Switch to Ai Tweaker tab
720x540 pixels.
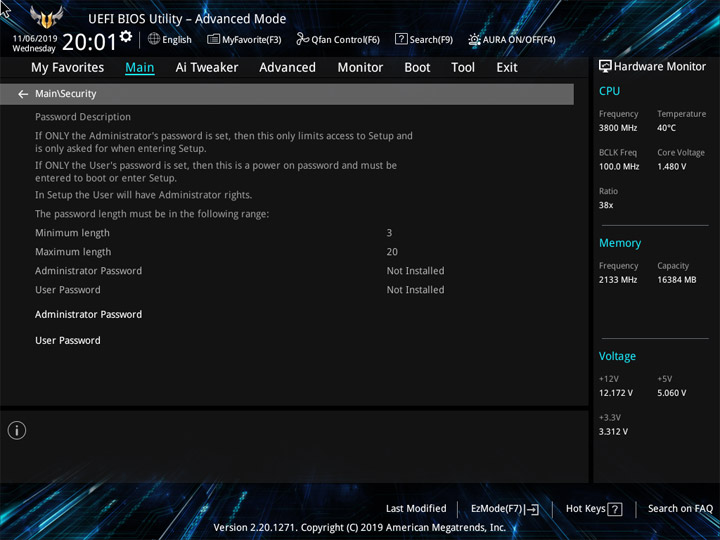click(x=207, y=68)
